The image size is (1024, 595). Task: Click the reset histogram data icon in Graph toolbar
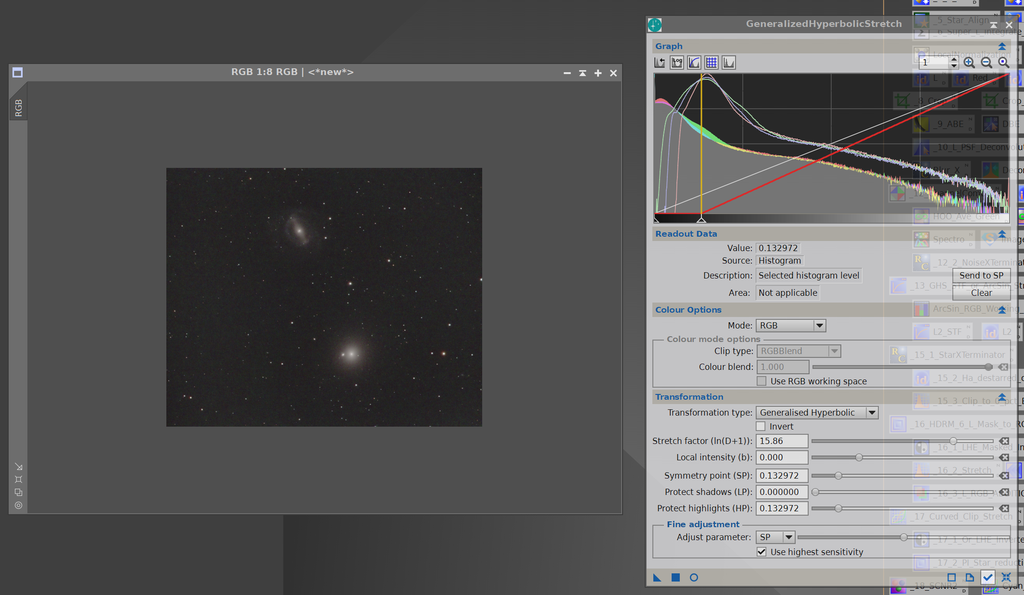[x=660, y=63]
